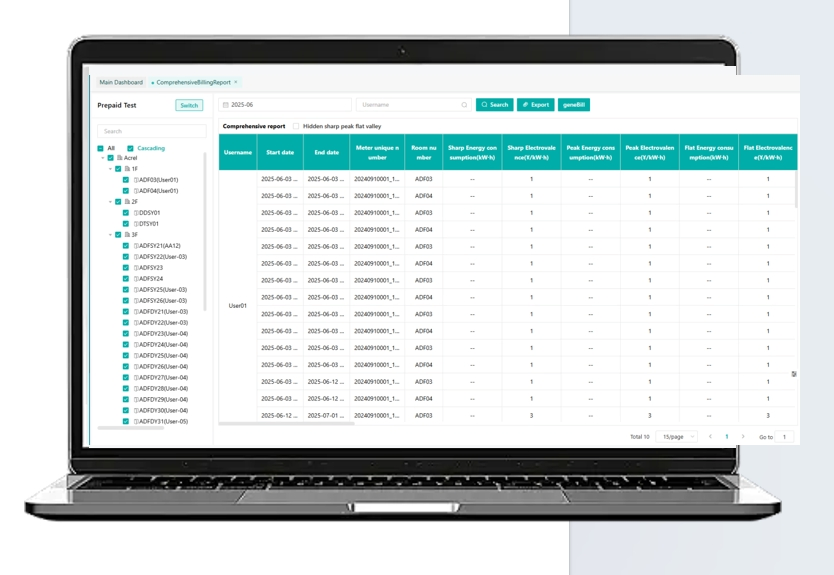Click the ADFSY21(AA12) meter icon
The width and height of the screenshot is (834, 575).
pyautogui.click(x=136, y=246)
